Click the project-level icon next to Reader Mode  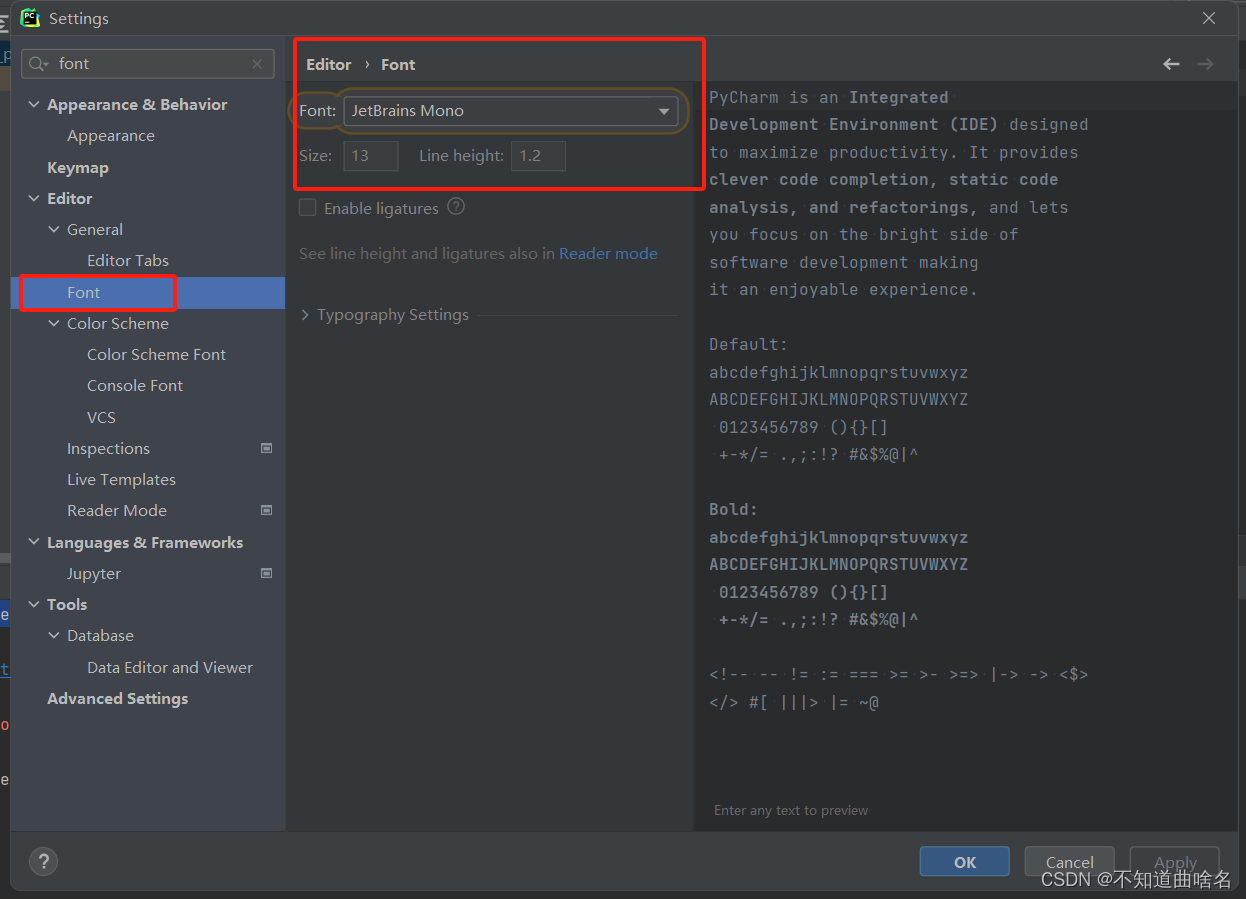(x=266, y=510)
